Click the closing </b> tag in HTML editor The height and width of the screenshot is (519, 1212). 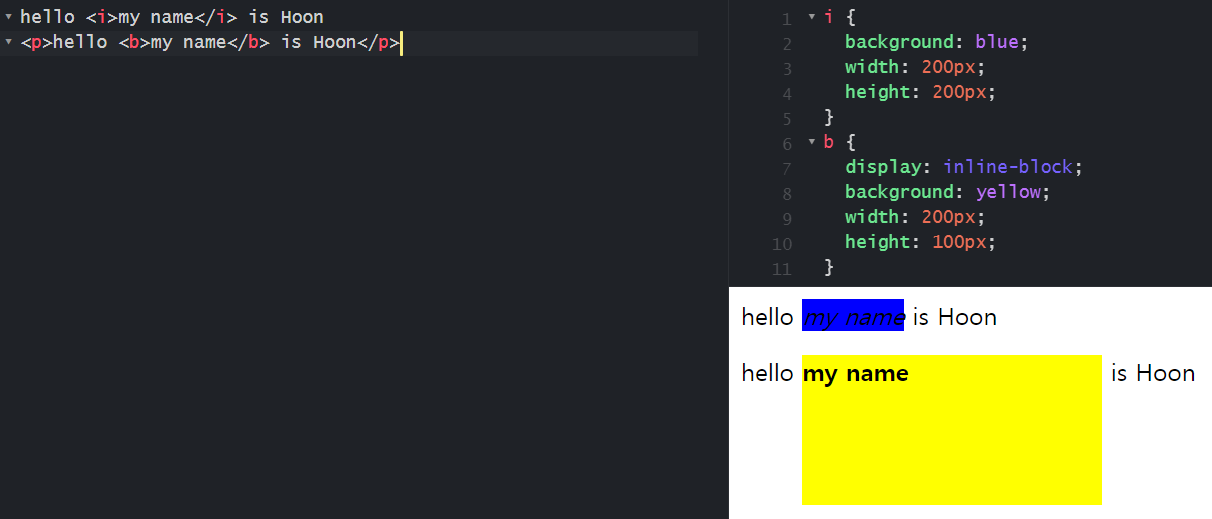point(248,42)
